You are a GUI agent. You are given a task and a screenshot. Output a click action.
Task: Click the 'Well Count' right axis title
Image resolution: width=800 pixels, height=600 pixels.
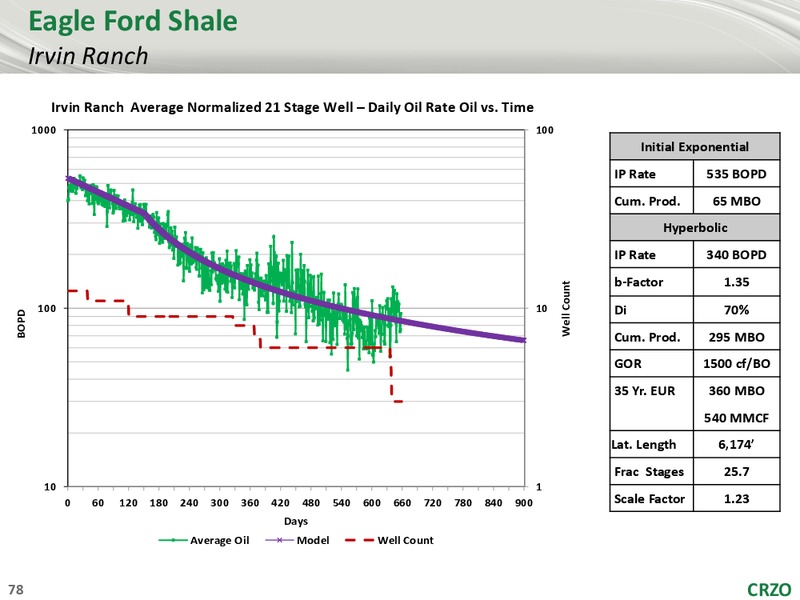(566, 308)
